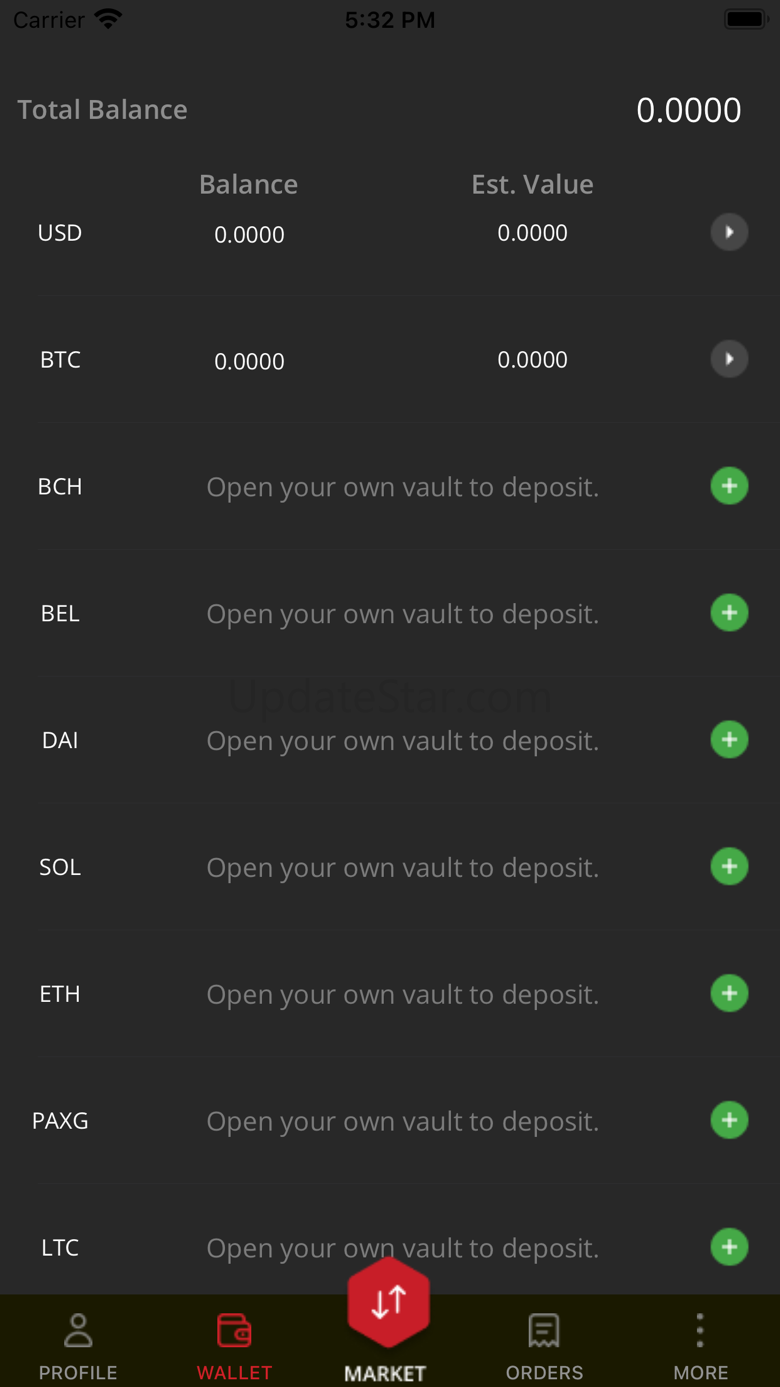Tap the green plus icon for BCH

point(729,486)
